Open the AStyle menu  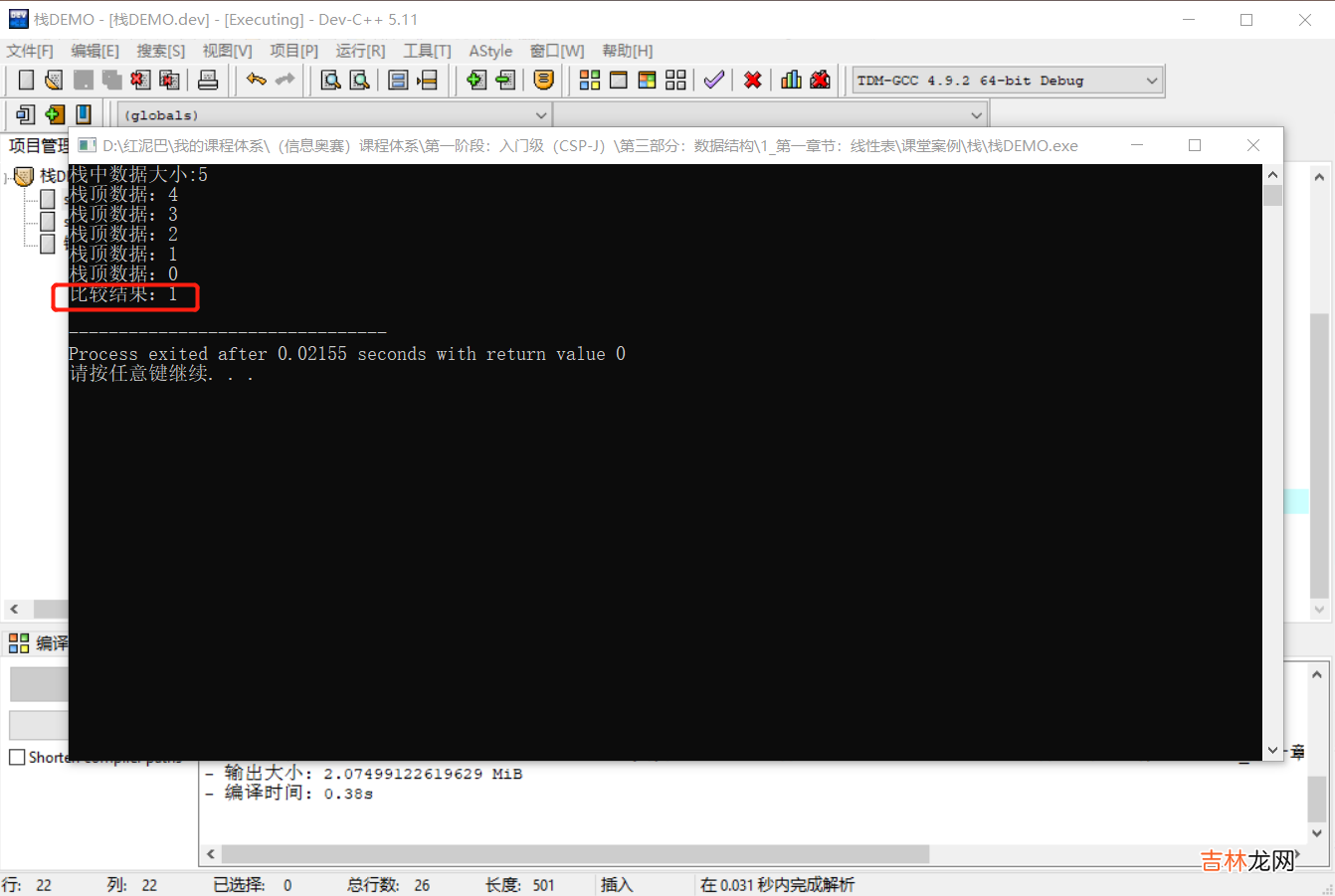(490, 51)
